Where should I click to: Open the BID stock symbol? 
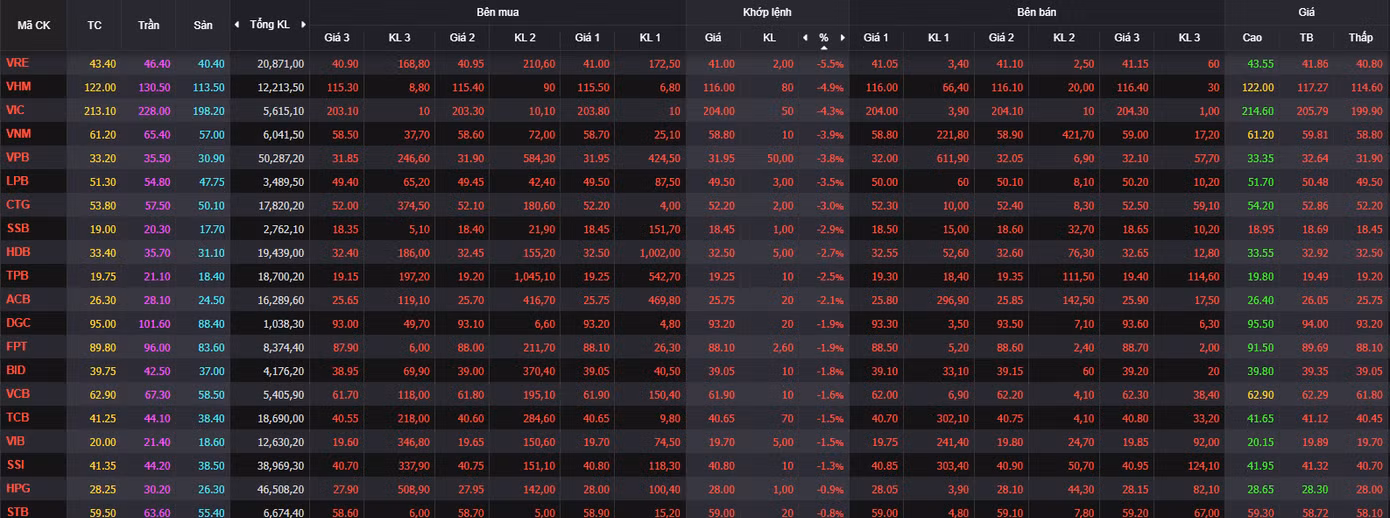tap(16, 370)
